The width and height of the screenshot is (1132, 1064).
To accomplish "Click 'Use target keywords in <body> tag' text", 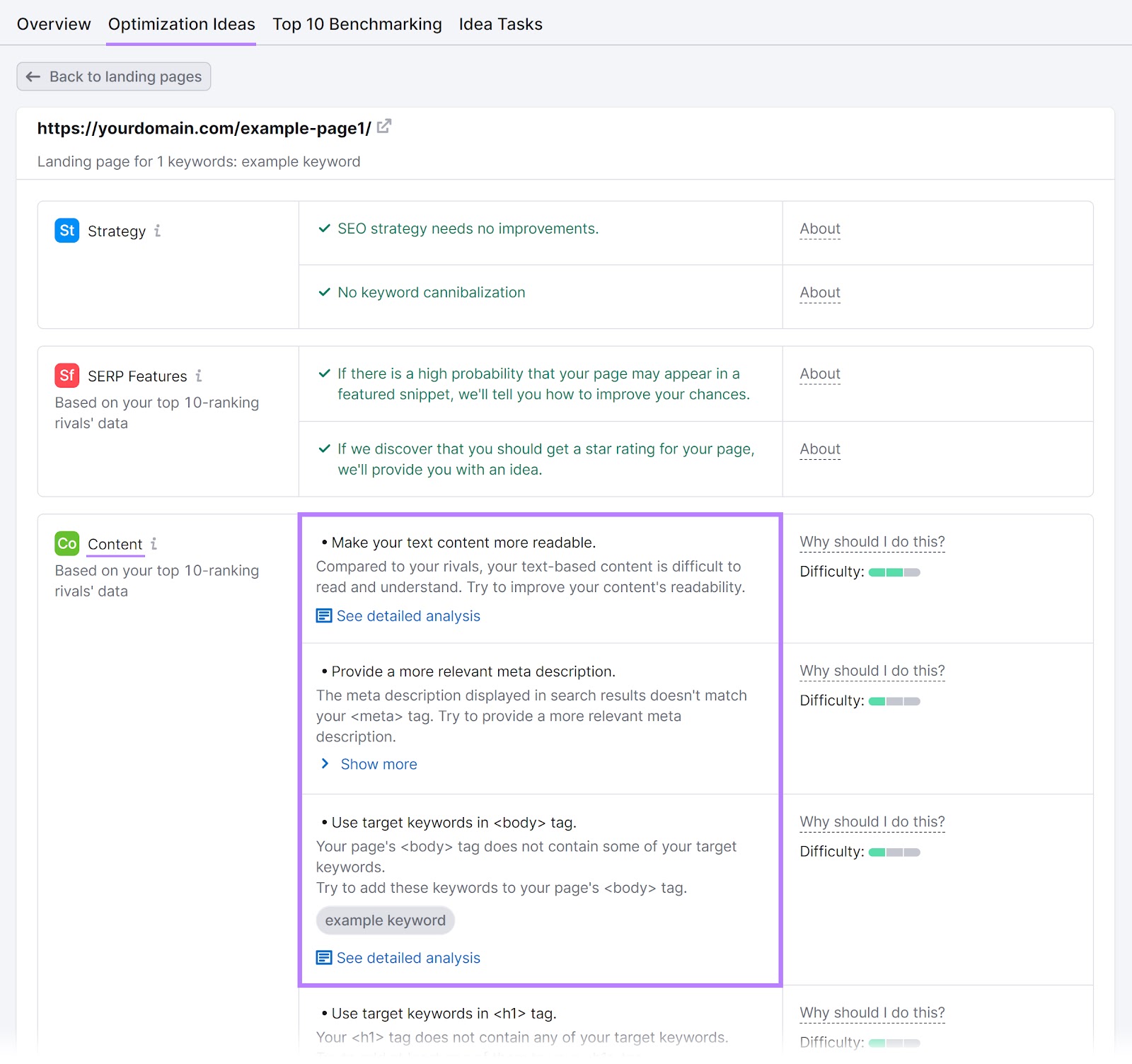I will point(454,823).
